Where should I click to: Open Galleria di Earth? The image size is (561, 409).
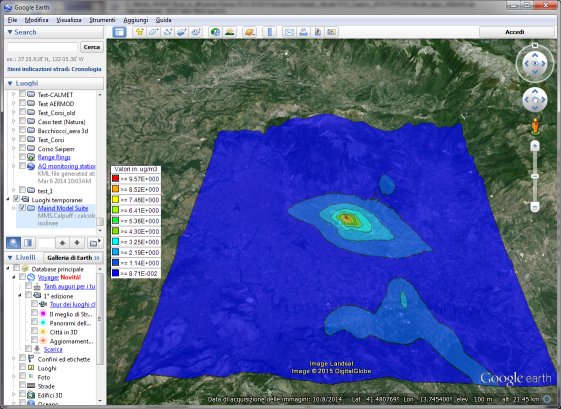coord(73,258)
